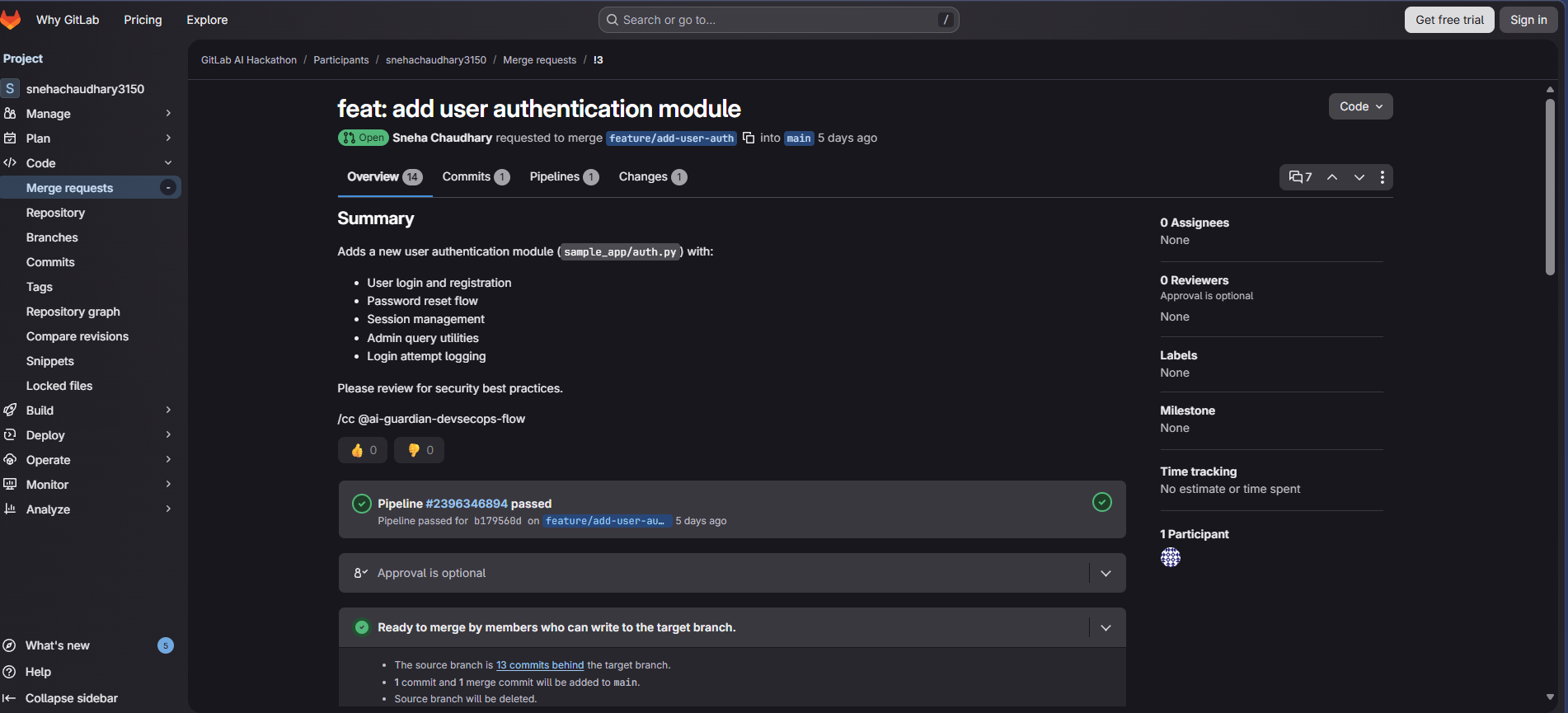Focus the Search or go to field

tap(778, 20)
